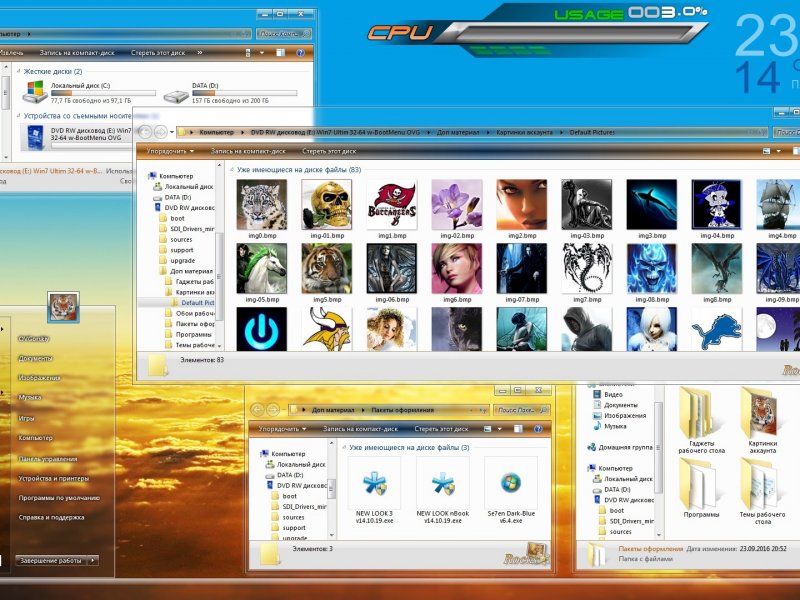Select the boot folder in Пакеты оформления tree
The width and height of the screenshot is (800, 600).
click(289, 496)
